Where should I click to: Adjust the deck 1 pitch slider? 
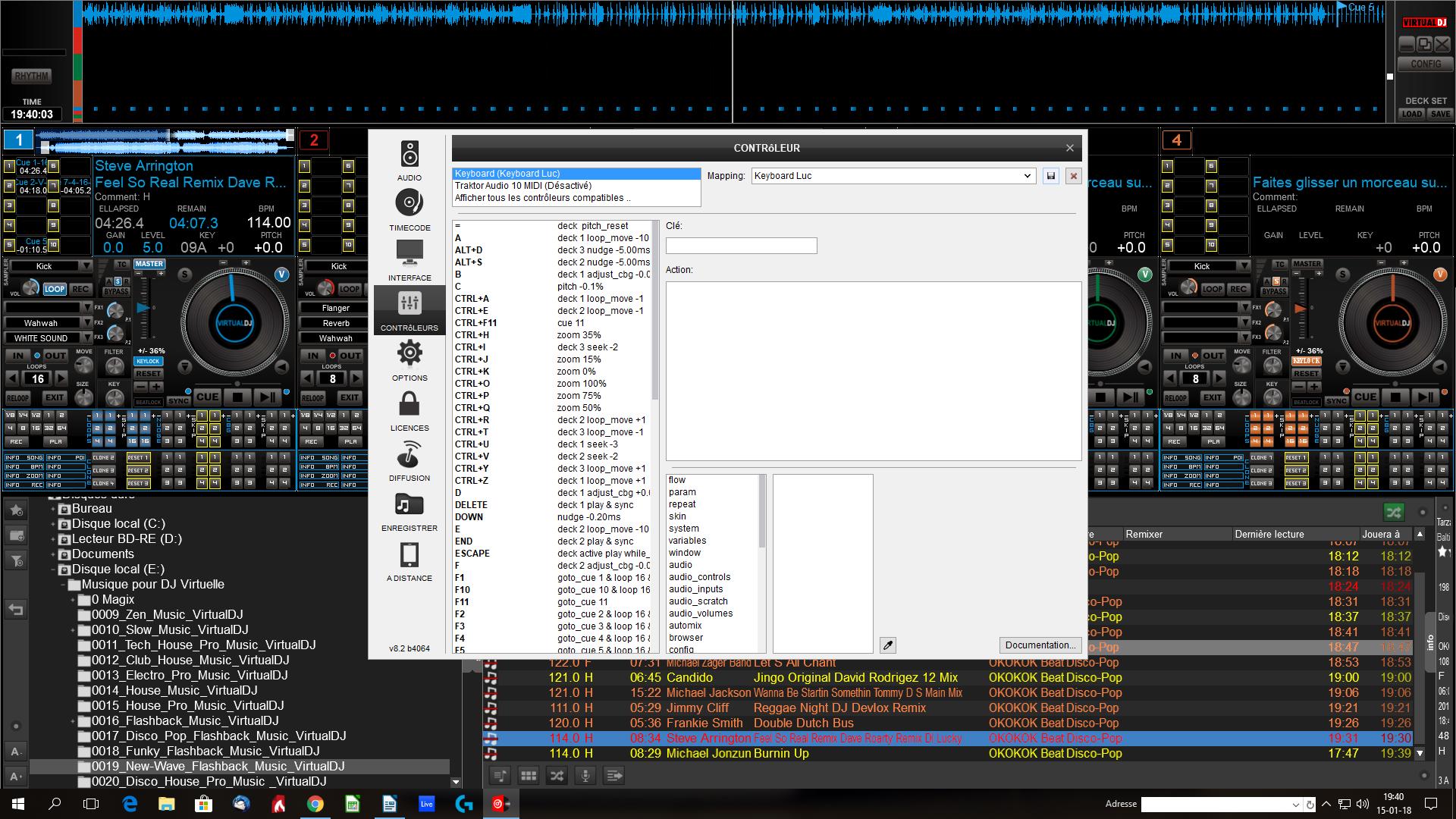pos(143,309)
